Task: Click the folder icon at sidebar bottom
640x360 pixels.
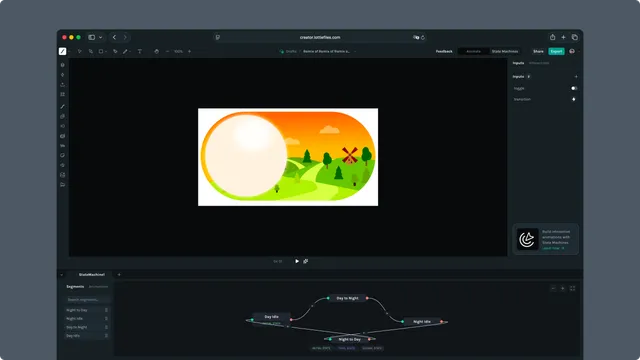Action: coord(62,185)
